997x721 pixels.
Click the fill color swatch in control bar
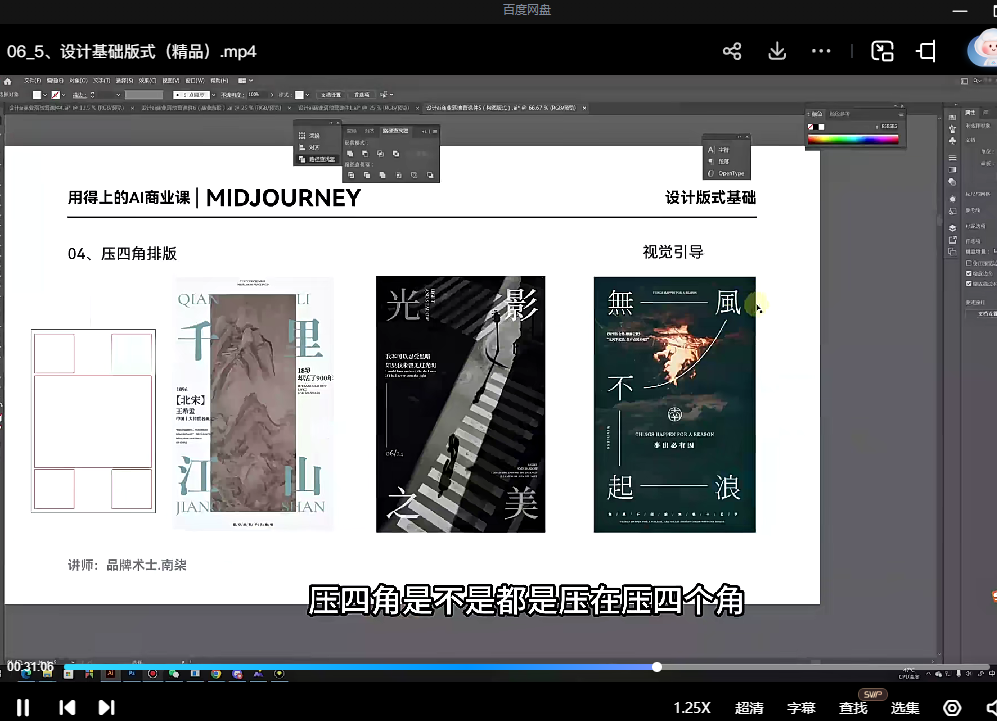[37, 95]
